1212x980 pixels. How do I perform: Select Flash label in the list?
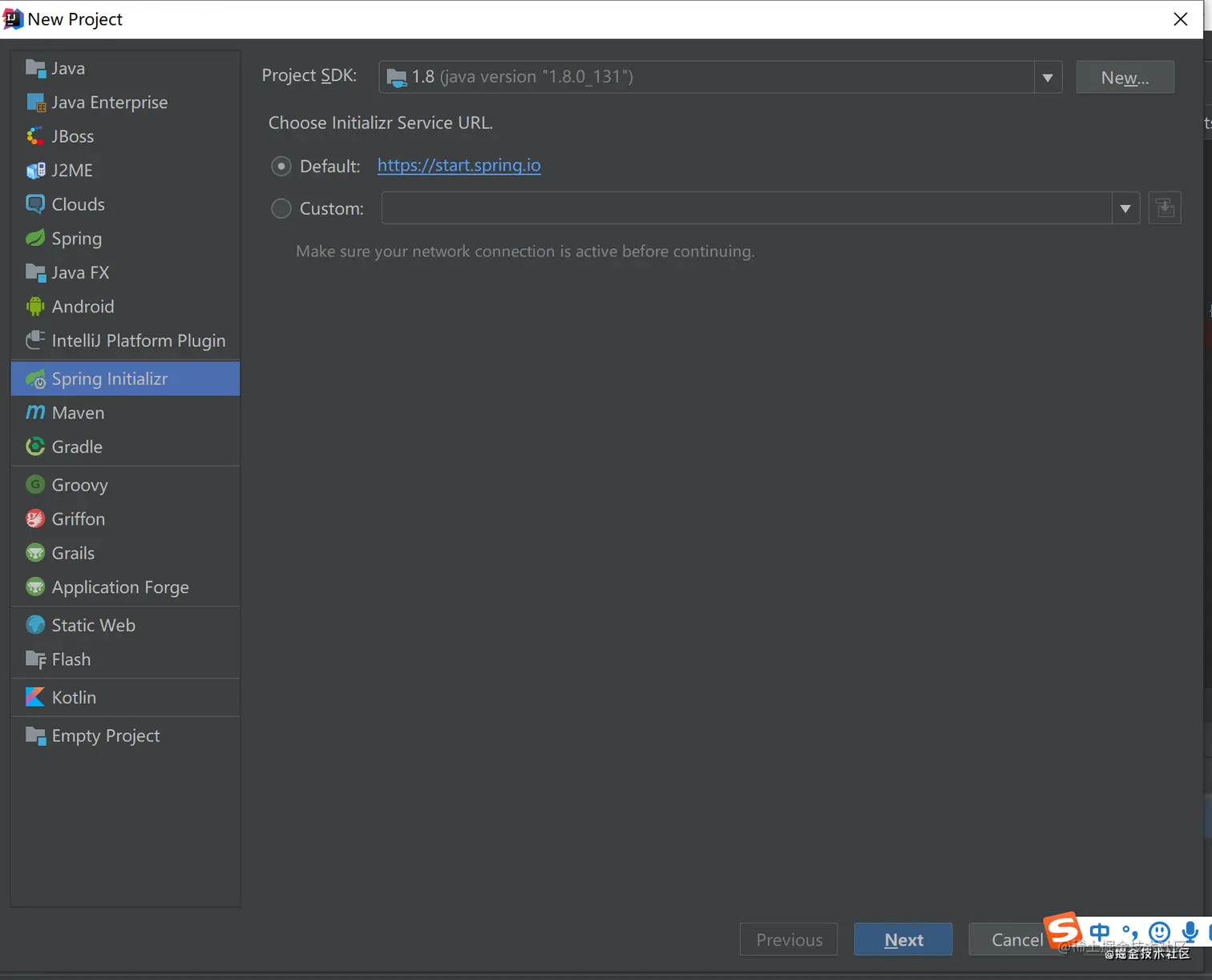click(71, 659)
